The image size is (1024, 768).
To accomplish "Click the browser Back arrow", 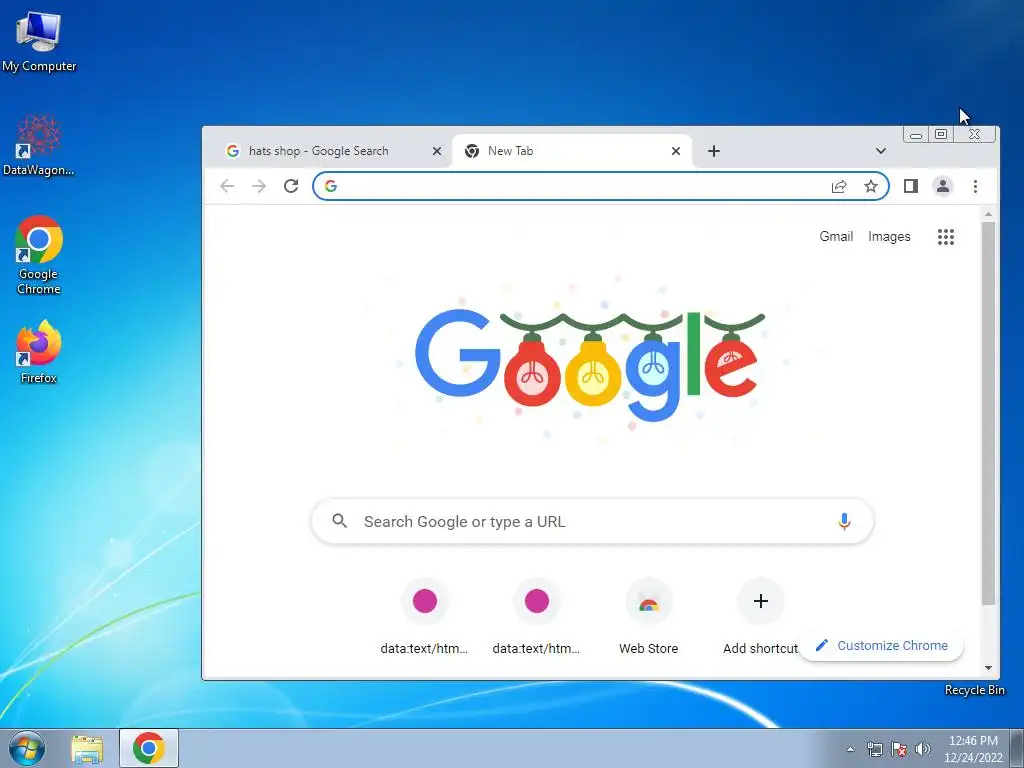I will [227, 186].
